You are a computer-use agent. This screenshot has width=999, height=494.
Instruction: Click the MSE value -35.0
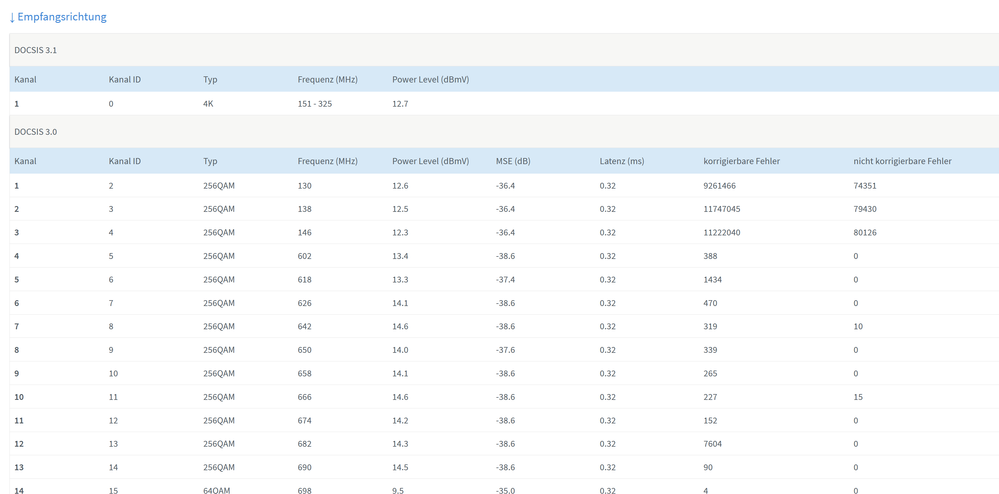(505, 490)
